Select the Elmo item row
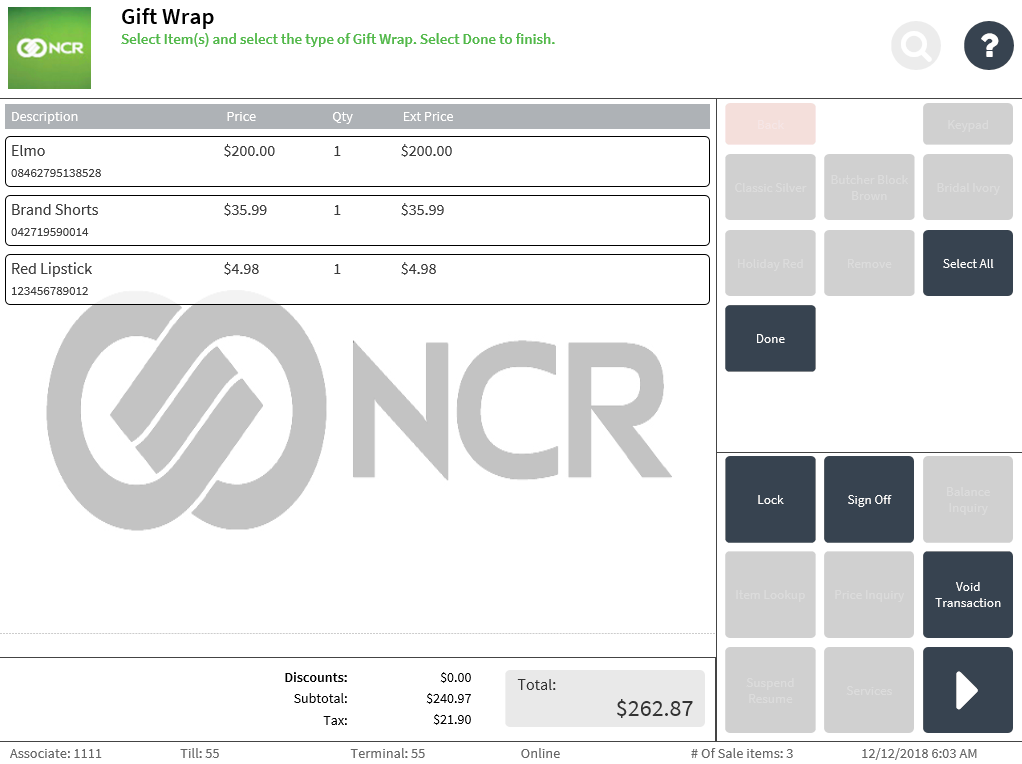The width and height of the screenshot is (1022, 764). (357, 161)
